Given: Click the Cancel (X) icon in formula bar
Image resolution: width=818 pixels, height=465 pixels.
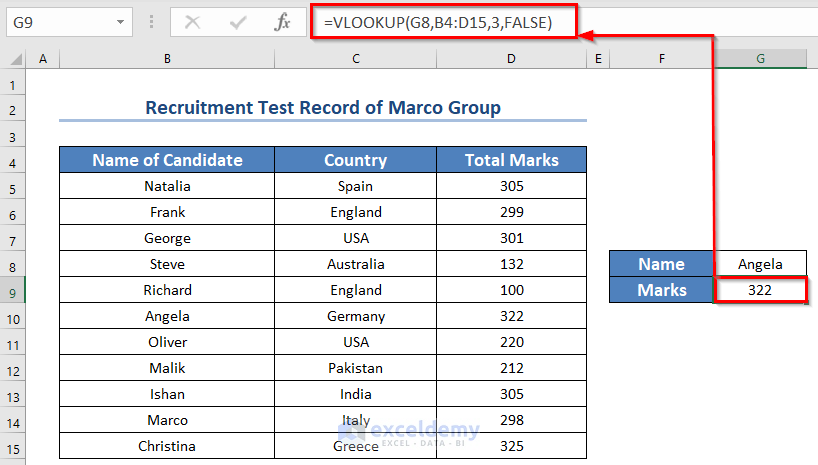Looking at the screenshot, I should pos(192,21).
